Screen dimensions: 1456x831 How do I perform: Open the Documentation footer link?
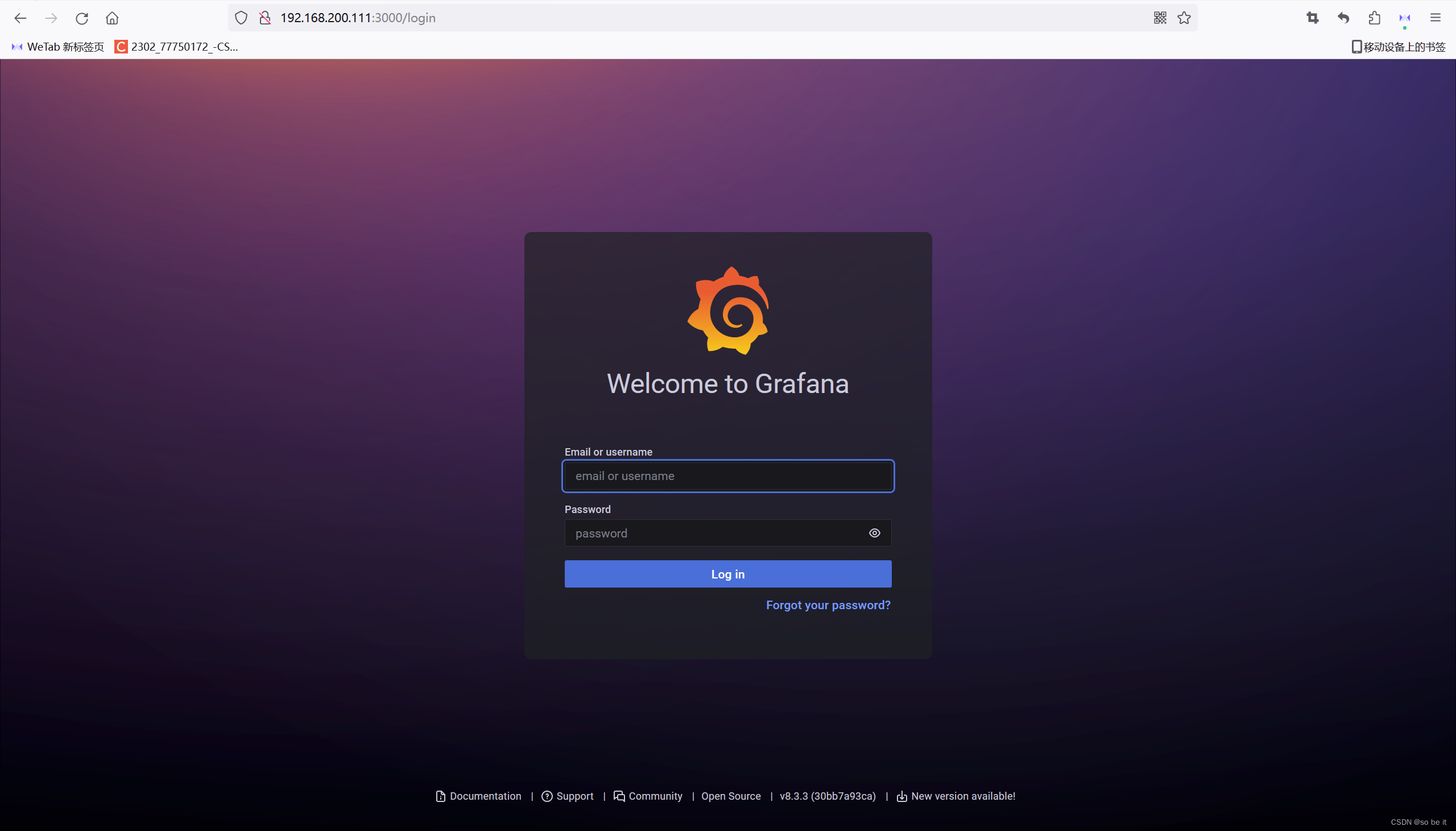tap(485, 796)
